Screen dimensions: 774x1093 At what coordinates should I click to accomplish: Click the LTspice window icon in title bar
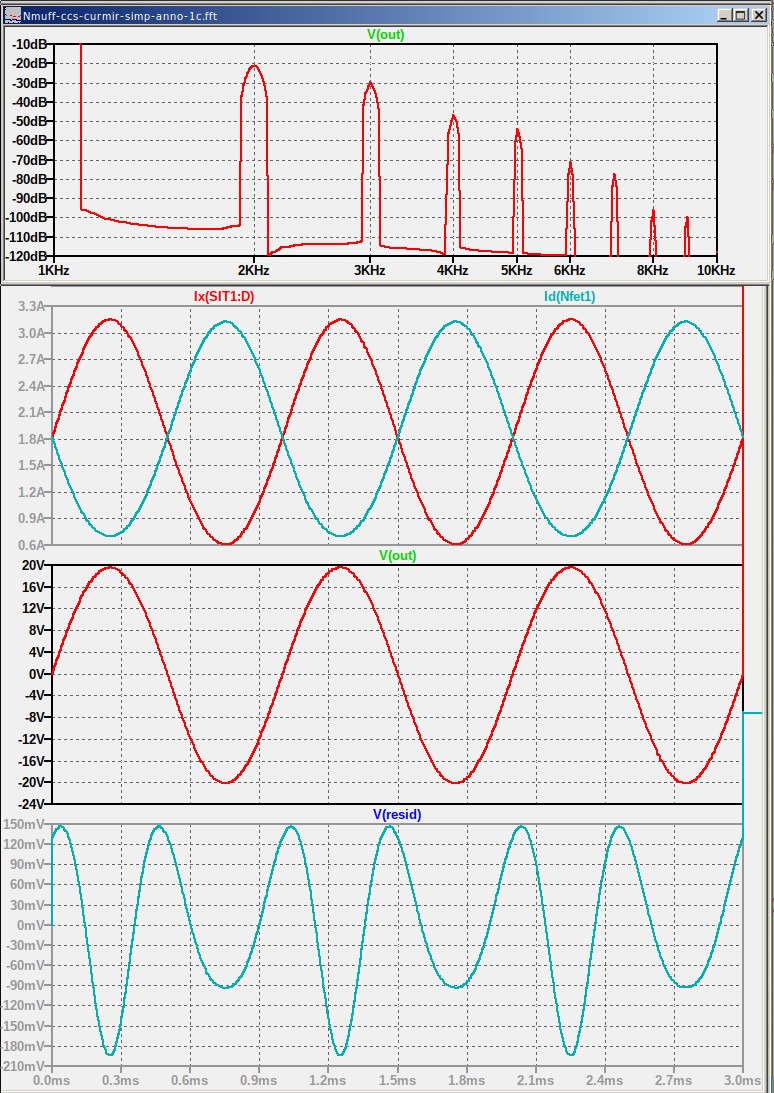[13, 15]
